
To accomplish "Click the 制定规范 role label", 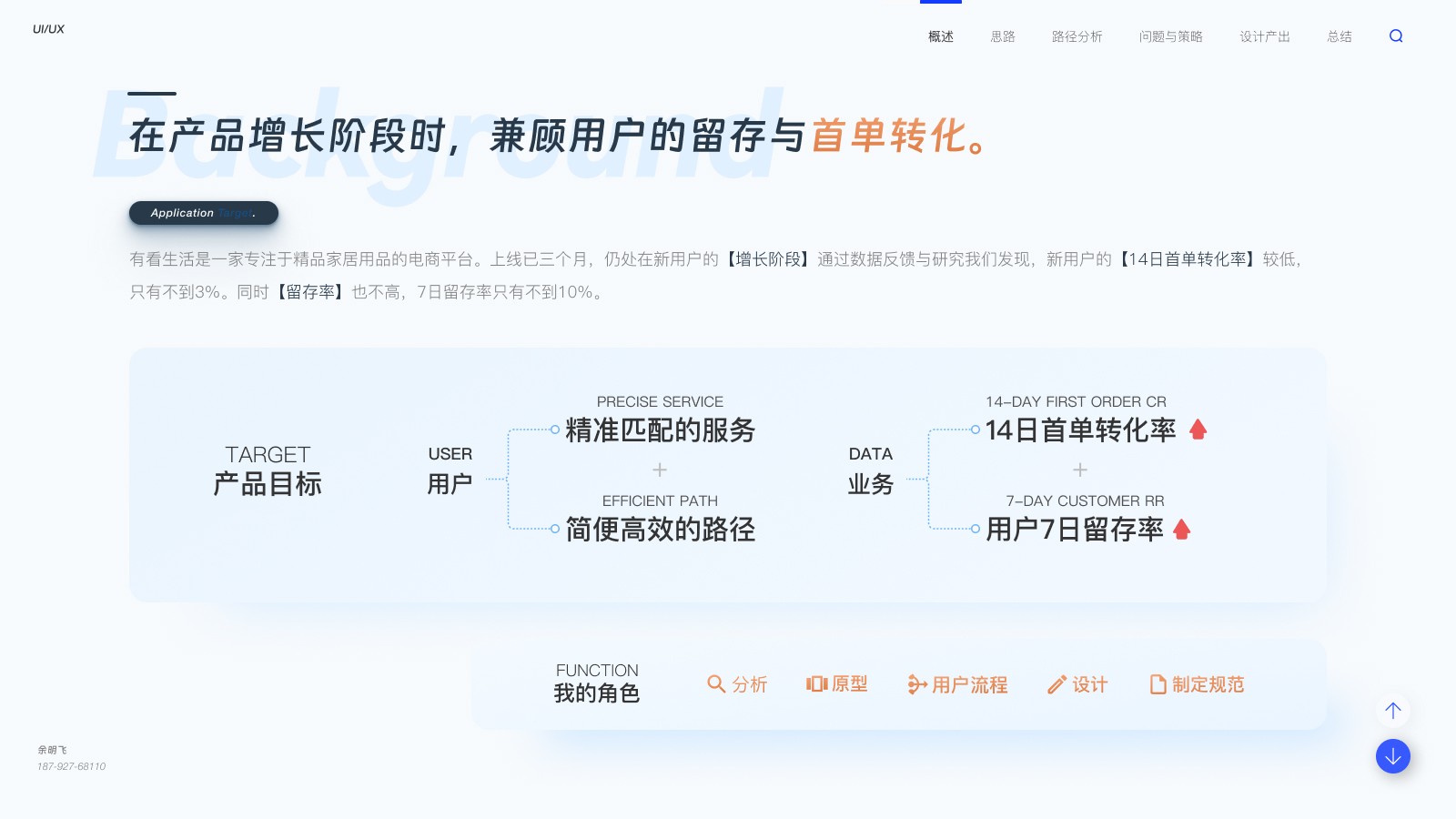I will click(1208, 684).
